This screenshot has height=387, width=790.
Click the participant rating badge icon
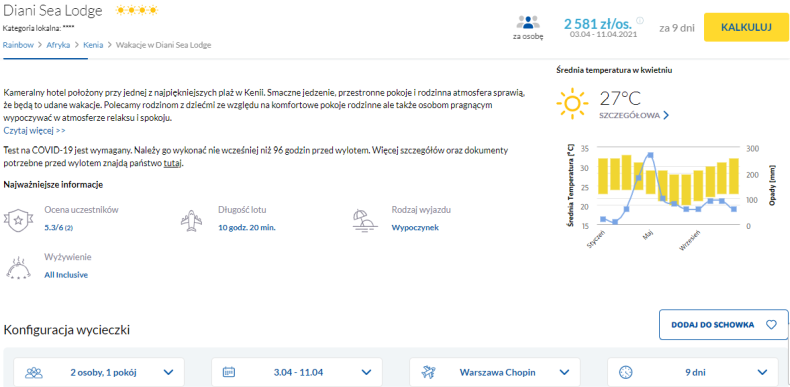point(19,220)
